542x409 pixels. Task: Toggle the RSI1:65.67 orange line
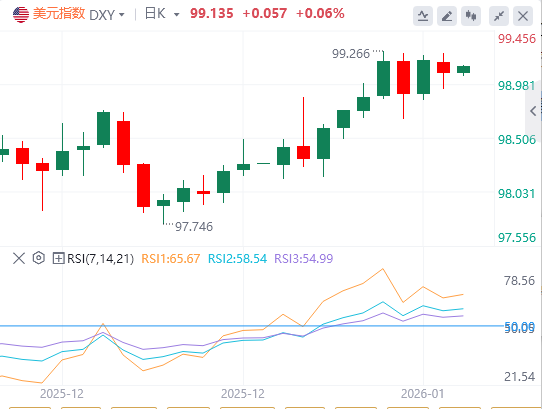point(171,259)
